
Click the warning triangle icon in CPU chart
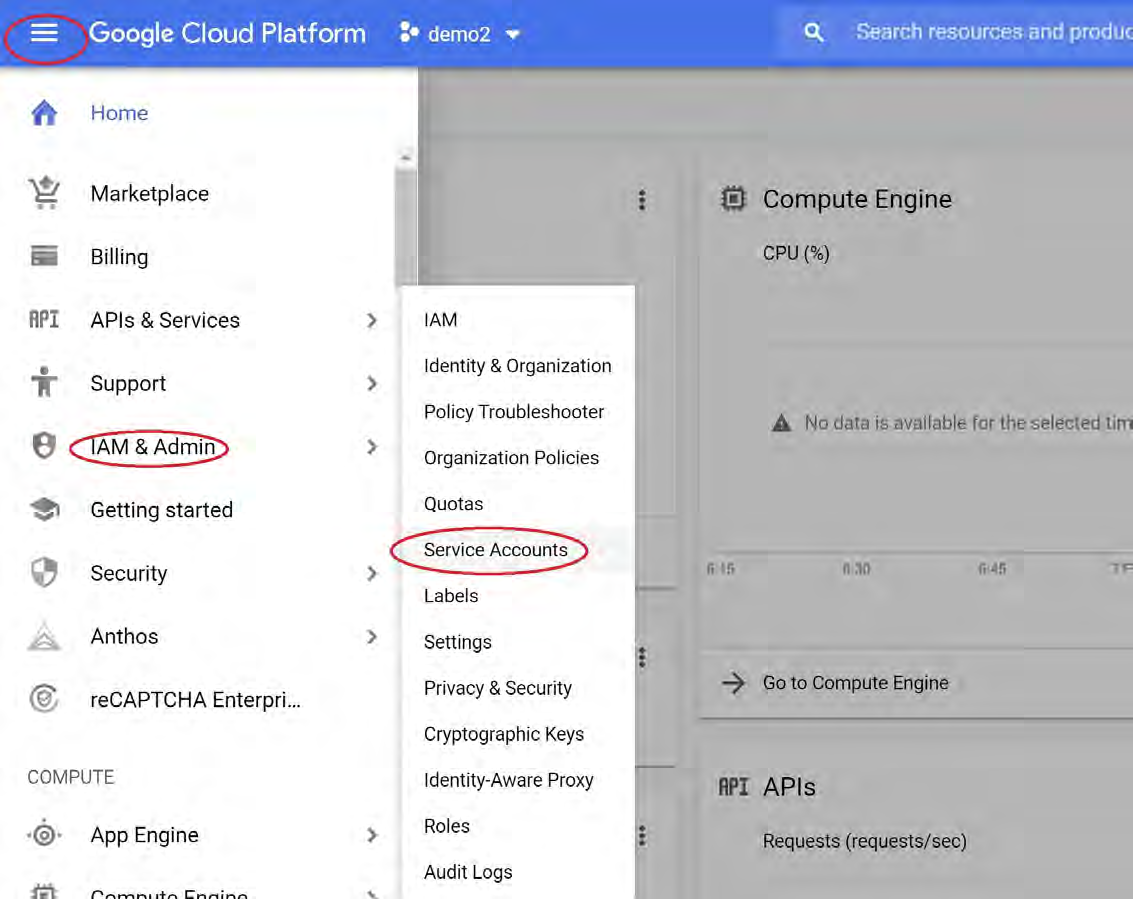[782, 423]
